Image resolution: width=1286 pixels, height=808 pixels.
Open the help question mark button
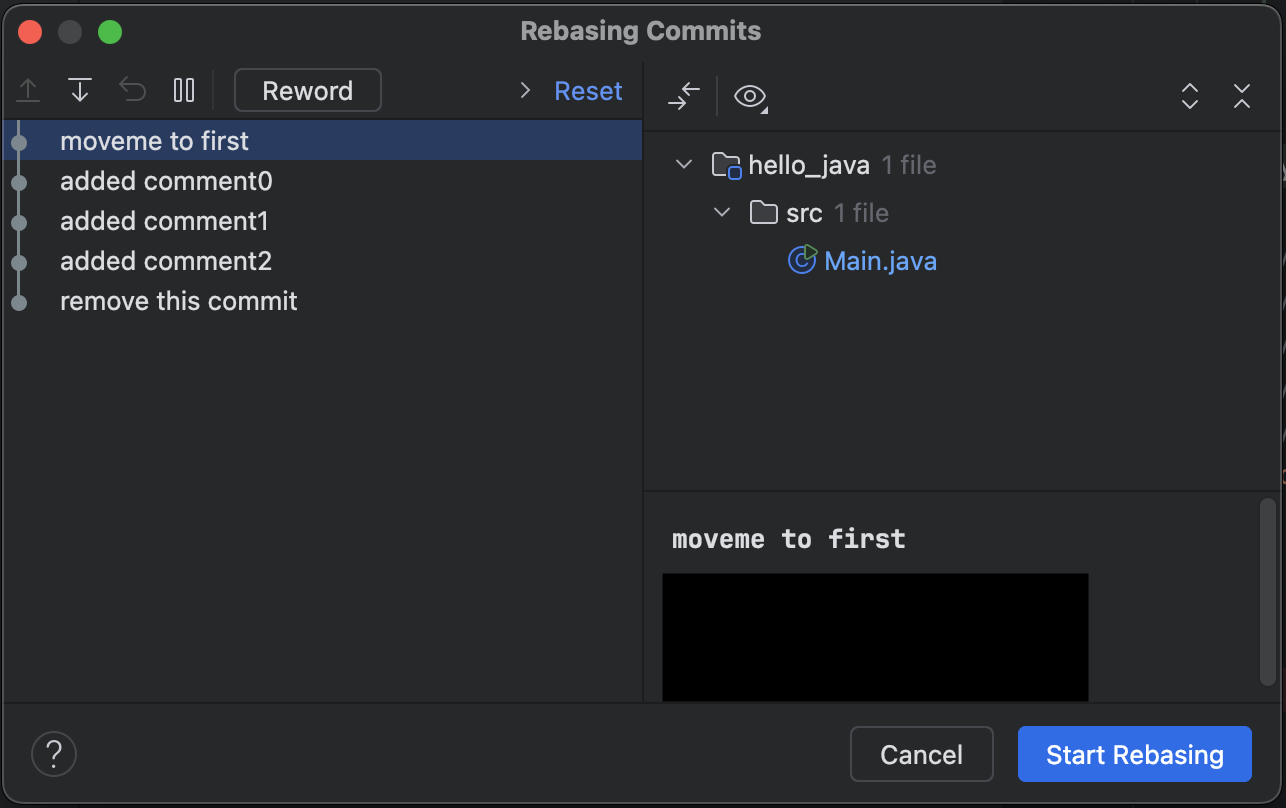tap(54, 753)
